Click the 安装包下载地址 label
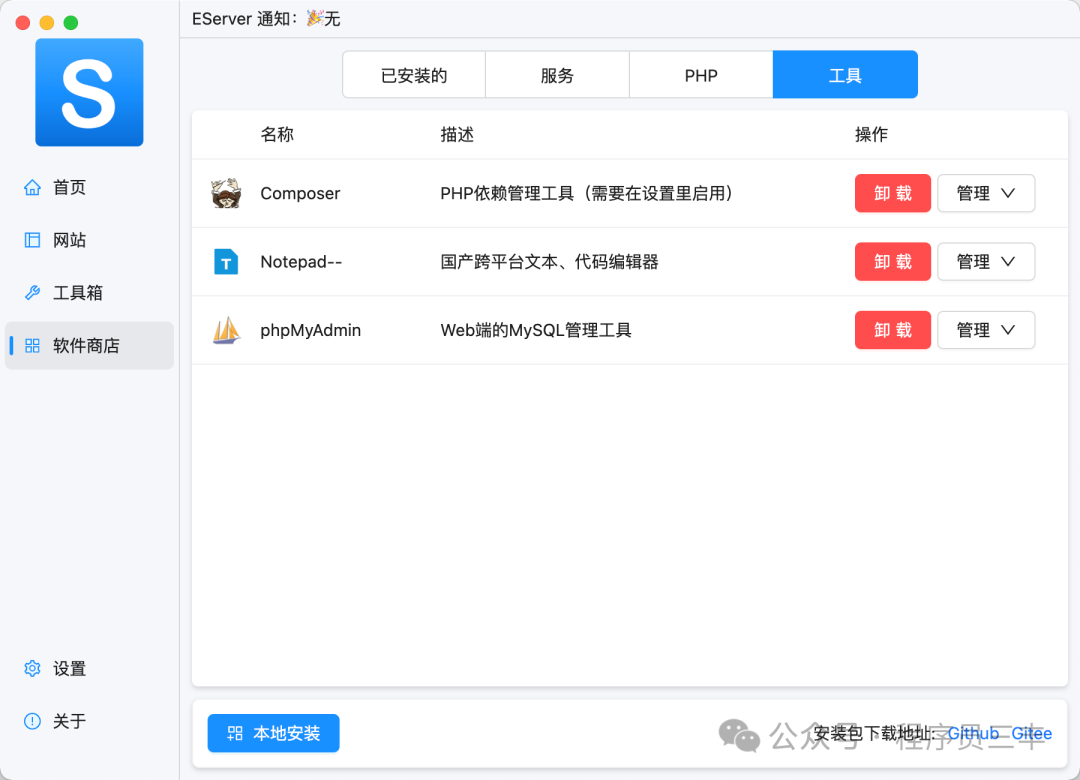Screen dimensions: 1080x780 pyautogui.click(x=876, y=733)
